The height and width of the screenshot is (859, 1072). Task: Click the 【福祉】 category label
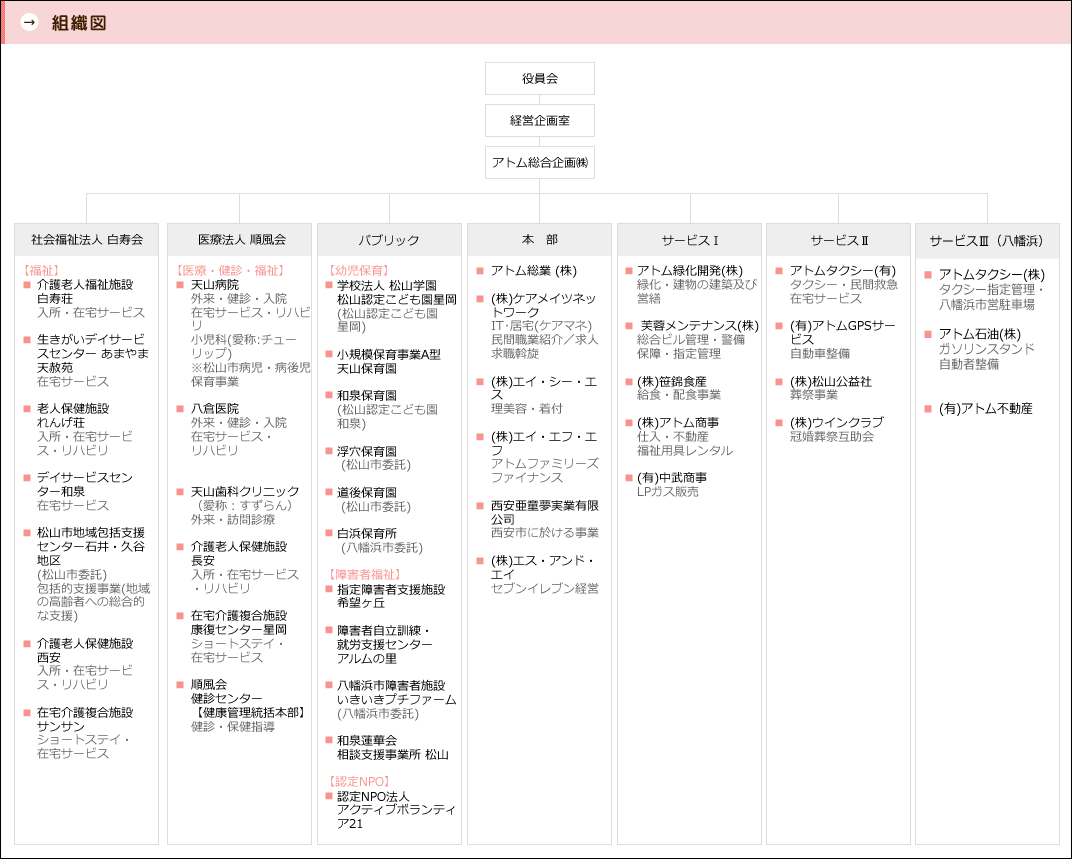40,271
